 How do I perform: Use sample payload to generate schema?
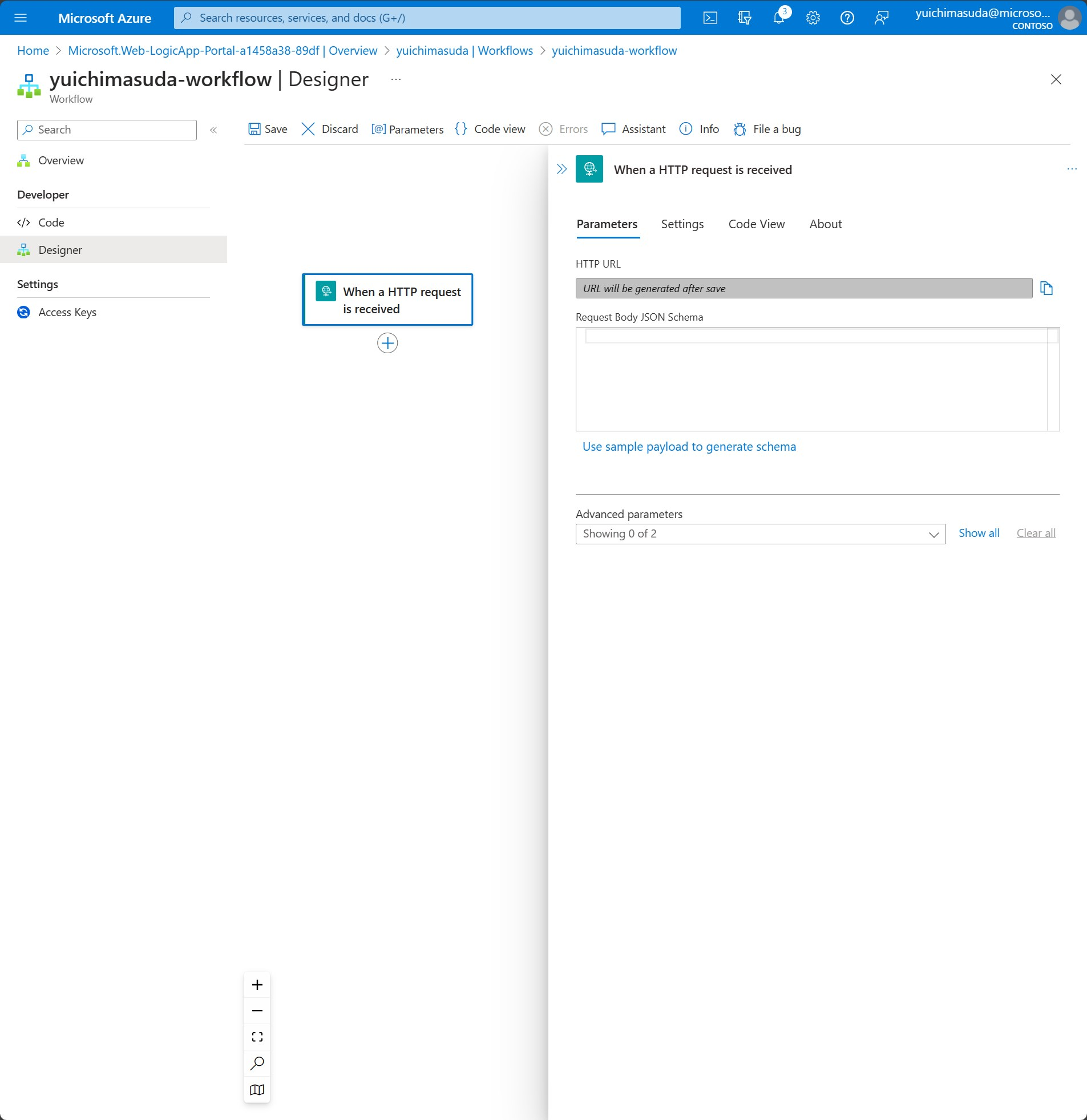[689, 446]
